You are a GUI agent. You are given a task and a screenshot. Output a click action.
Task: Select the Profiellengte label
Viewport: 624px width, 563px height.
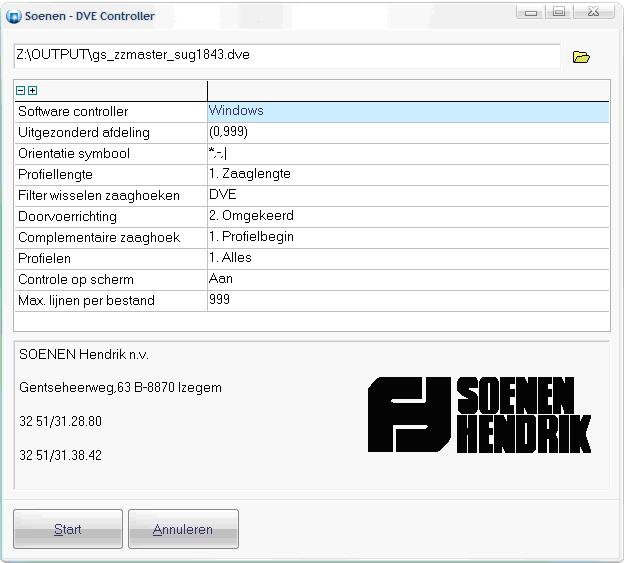pos(55,175)
